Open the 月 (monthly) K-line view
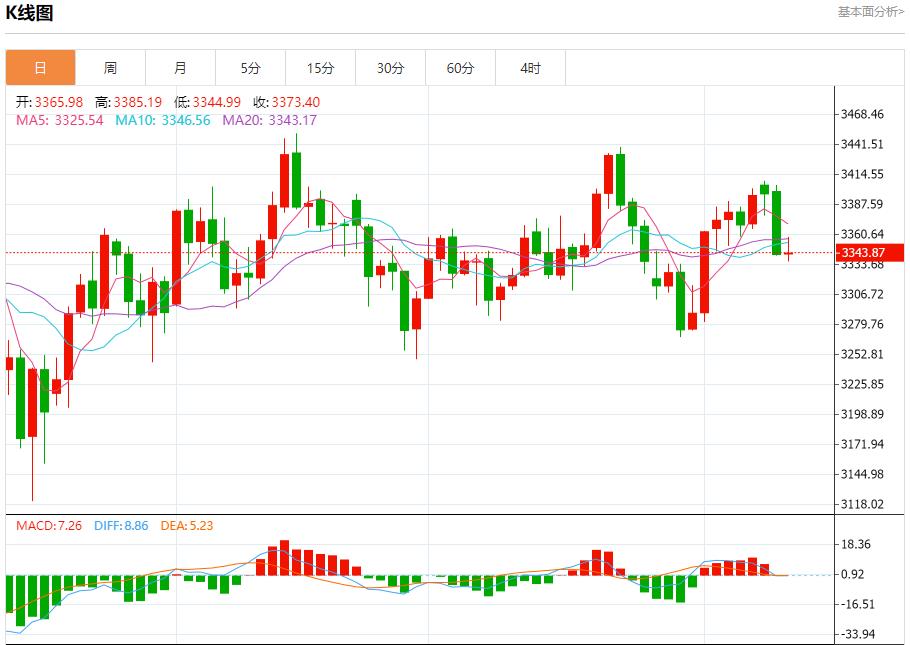The width and height of the screenshot is (910, 645). click(180, 68)
